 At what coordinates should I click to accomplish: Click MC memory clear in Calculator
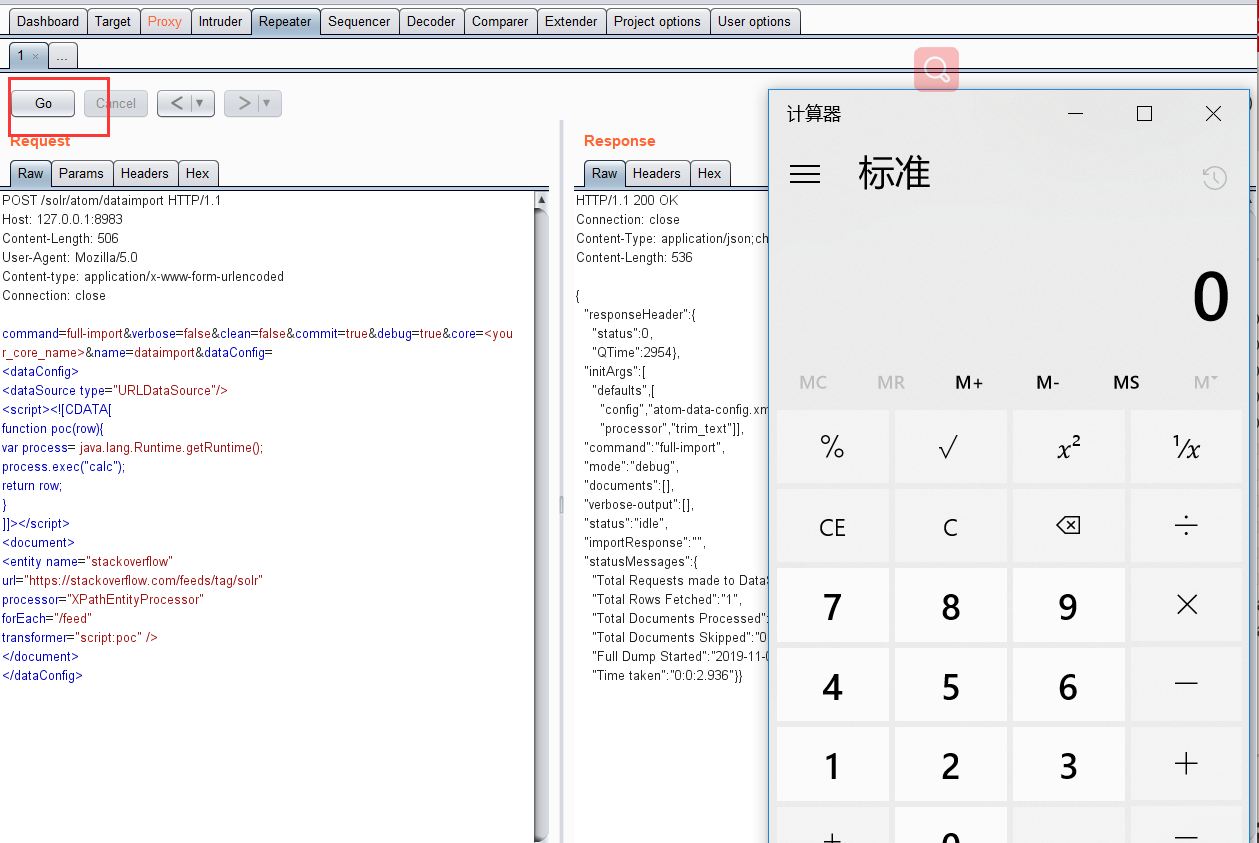pyautogui.click(x=813, y=382)
